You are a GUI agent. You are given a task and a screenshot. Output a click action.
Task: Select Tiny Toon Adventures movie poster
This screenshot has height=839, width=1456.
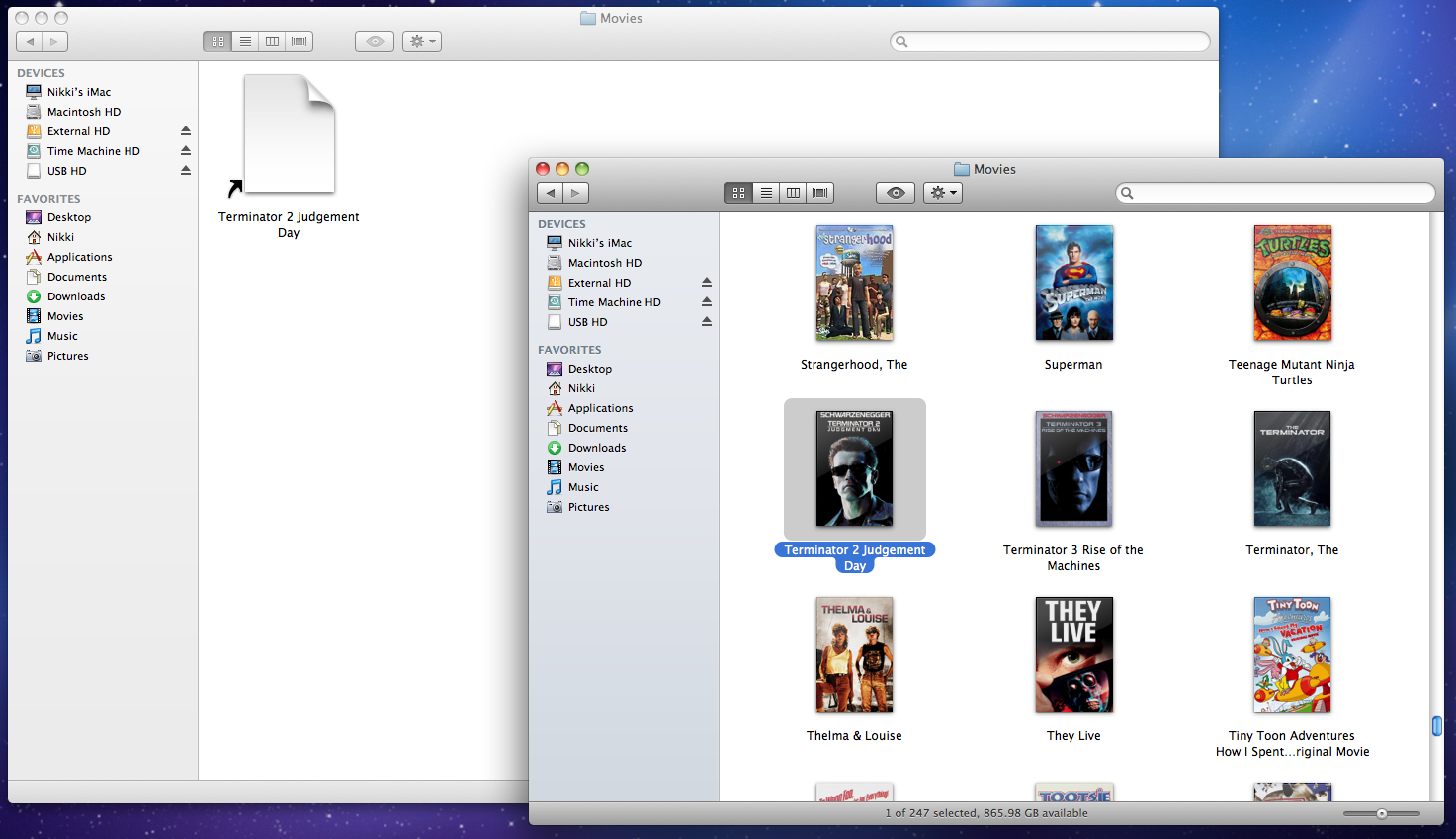click(1293, 654)
